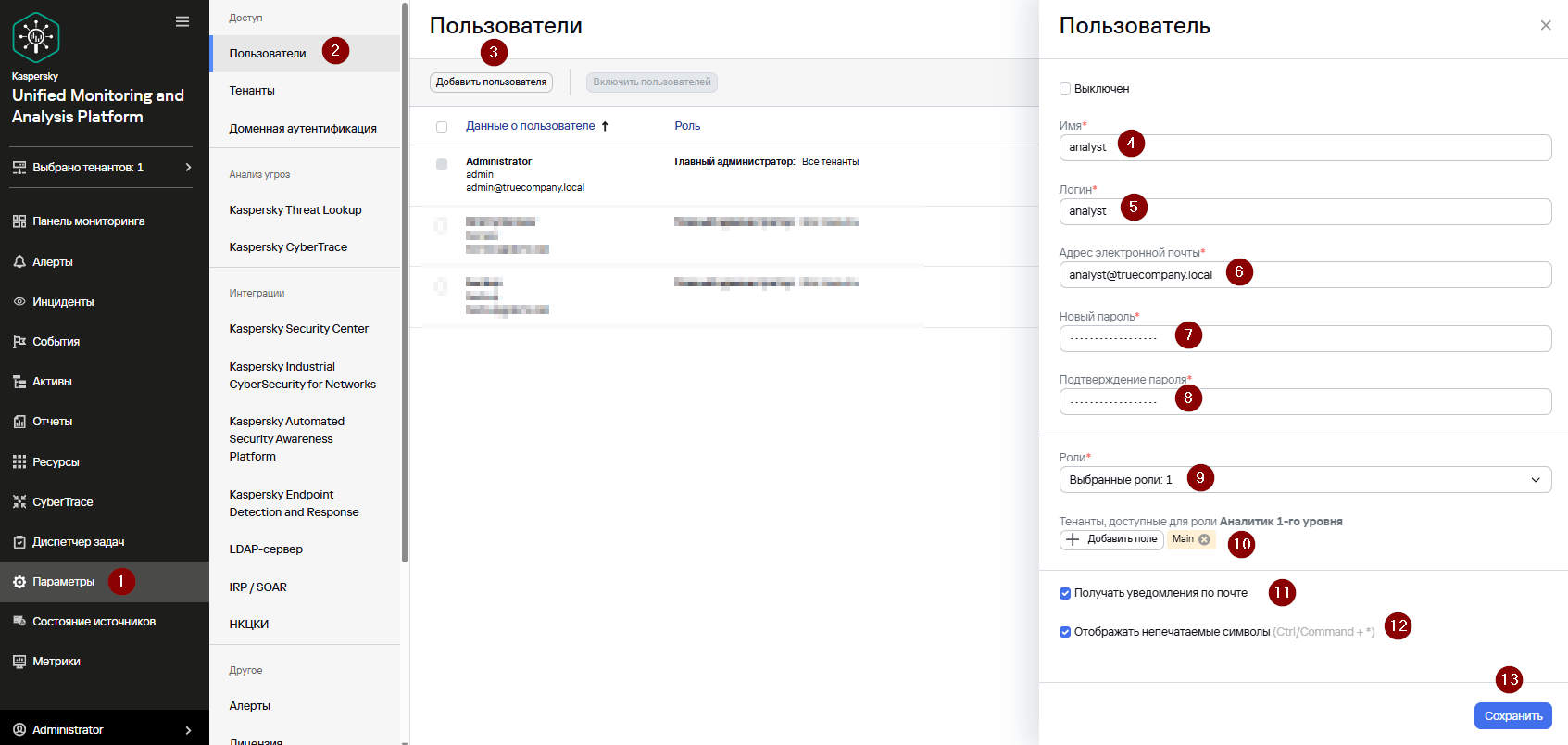Expand the Administrator account menu arrow

(x=188, y=730)
